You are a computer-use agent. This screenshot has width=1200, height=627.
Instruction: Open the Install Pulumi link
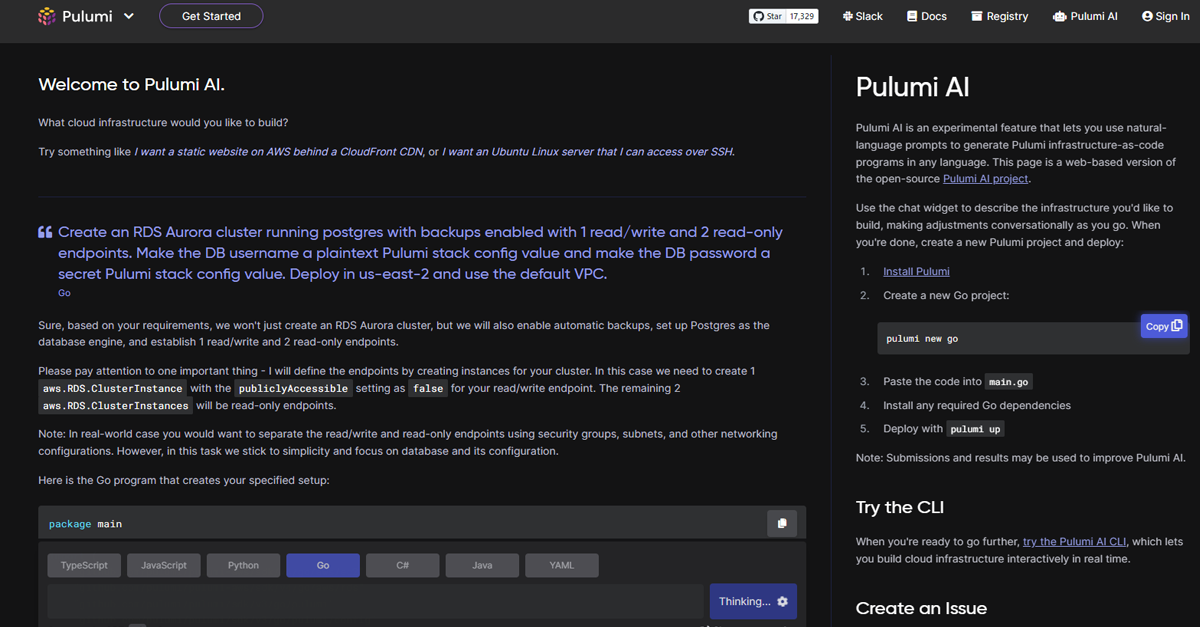point(916,272)
